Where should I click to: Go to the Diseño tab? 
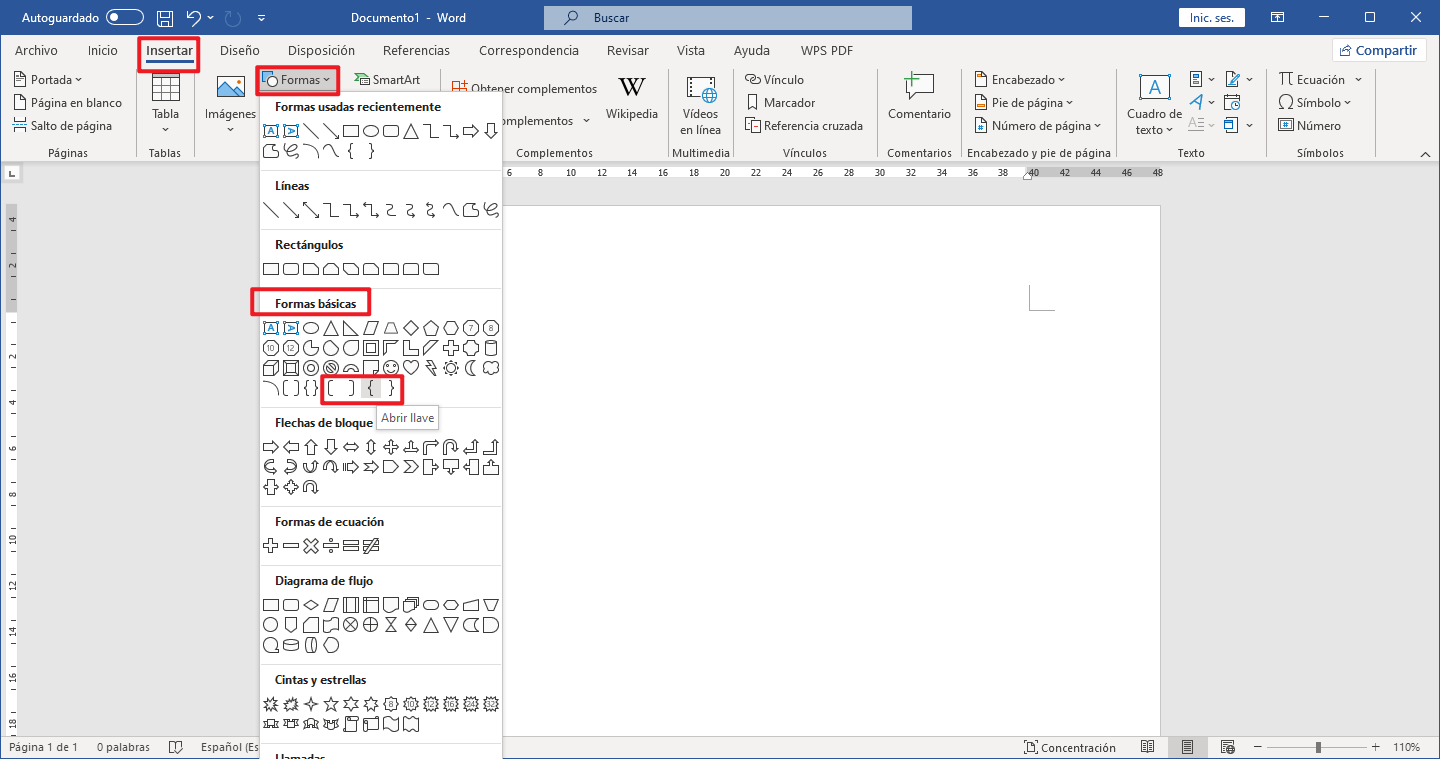tap(240, 50)
